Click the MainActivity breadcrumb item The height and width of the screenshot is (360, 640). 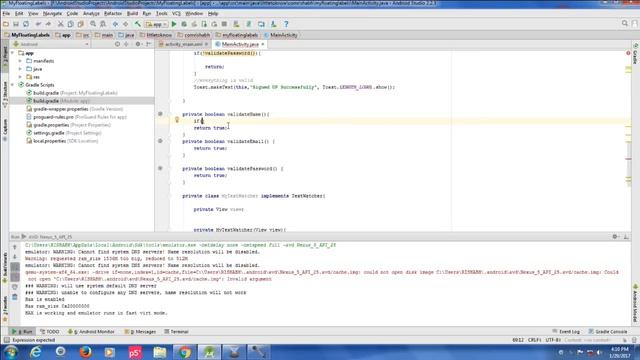coord(280,35)
